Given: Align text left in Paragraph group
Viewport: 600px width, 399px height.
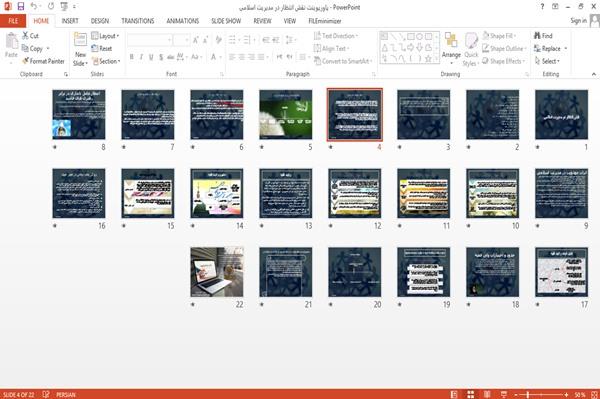Looking at the screenshot, I should [232, 57].
